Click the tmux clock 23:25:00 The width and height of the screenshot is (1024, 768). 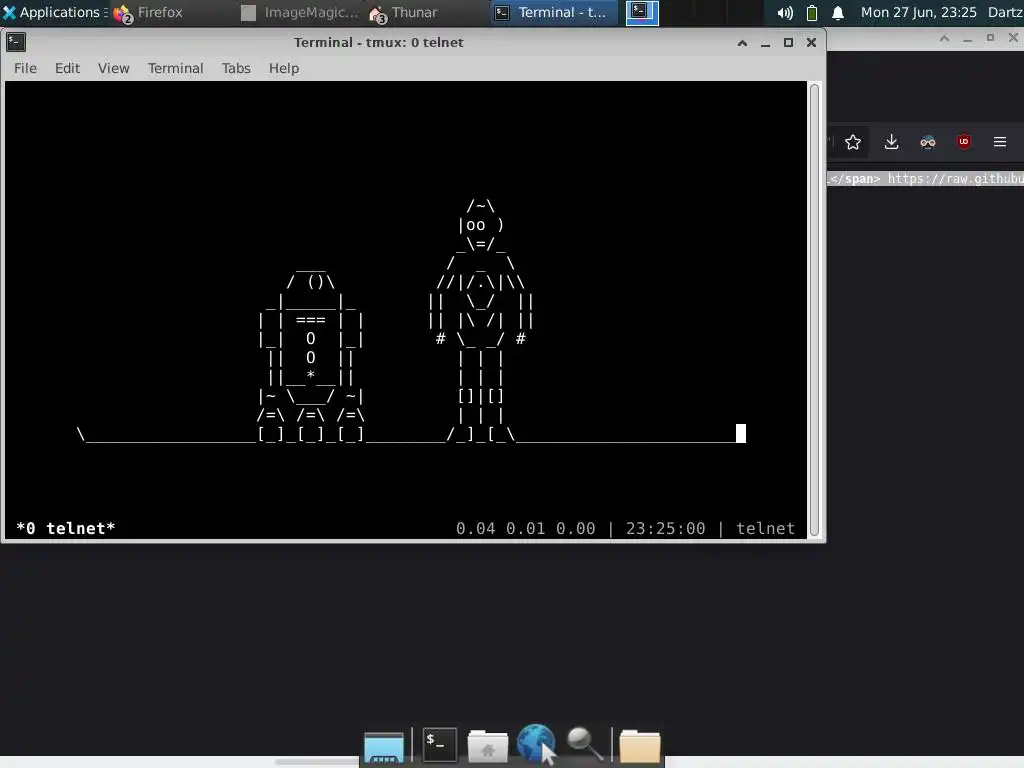click(x=665, y=528)
